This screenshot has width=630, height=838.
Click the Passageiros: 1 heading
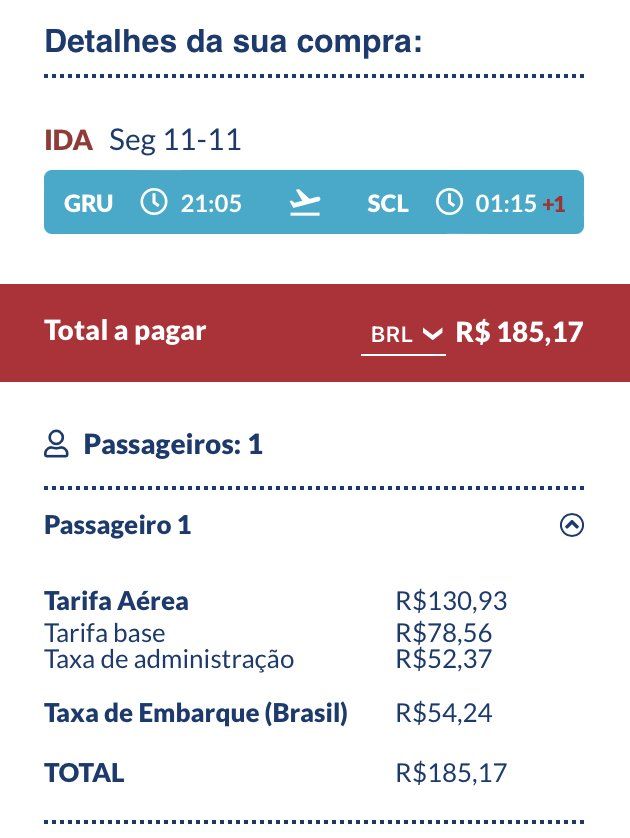(173, 444)
